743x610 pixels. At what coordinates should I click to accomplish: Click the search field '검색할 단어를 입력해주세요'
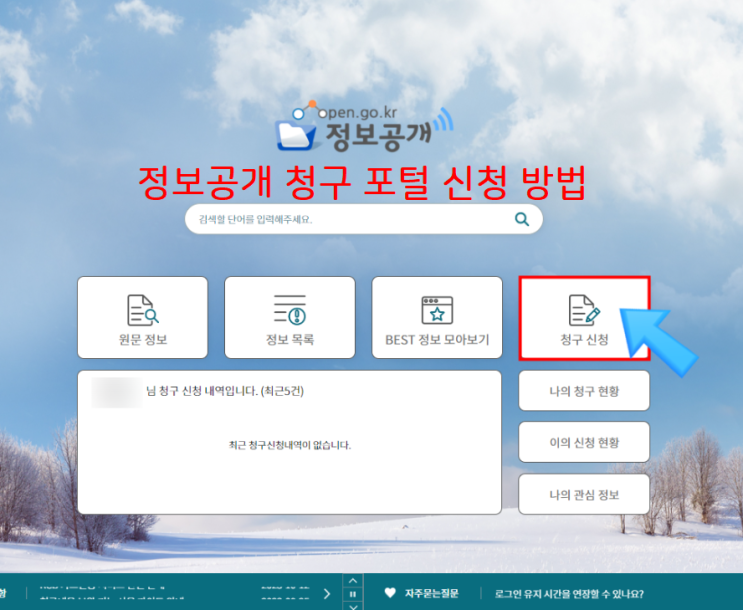tap(363, 219)
